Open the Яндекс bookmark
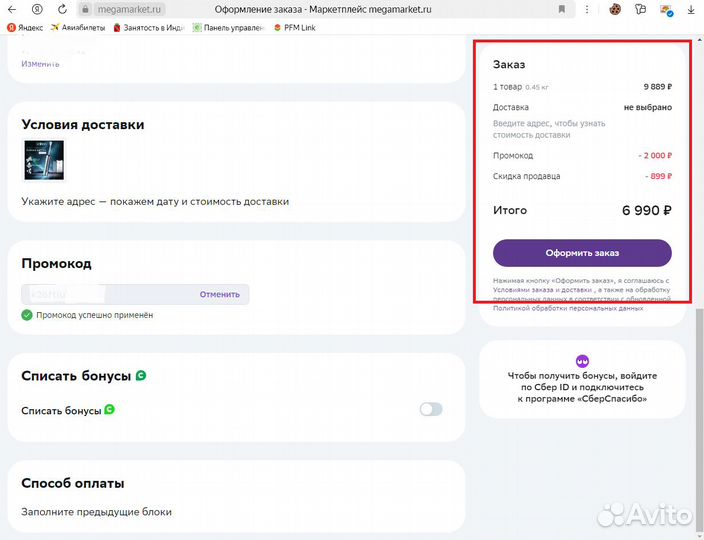This screenshot has height=540, width=704. 25,28
